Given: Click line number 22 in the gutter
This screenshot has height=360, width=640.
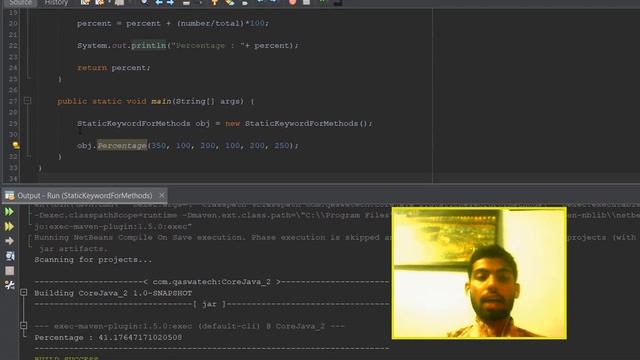Looking at the screenshot, I should [x=13, y=45].
